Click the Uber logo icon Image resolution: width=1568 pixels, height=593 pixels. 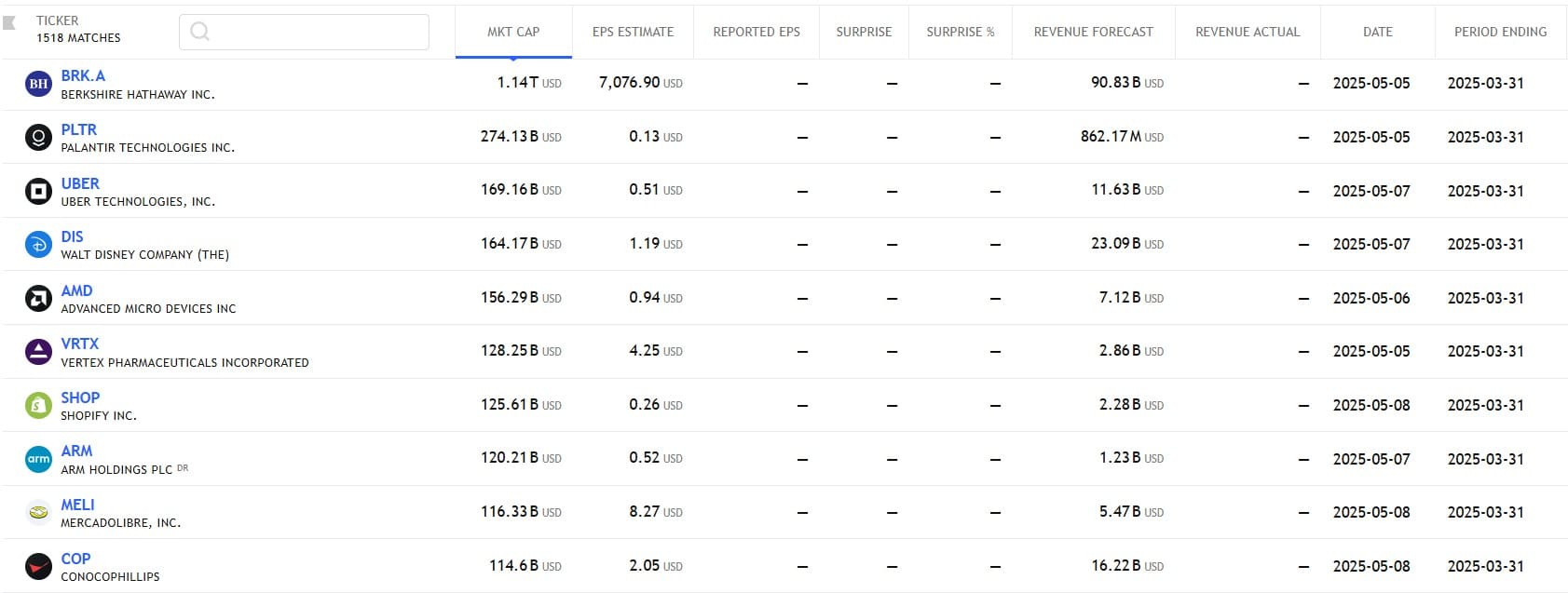38,191
